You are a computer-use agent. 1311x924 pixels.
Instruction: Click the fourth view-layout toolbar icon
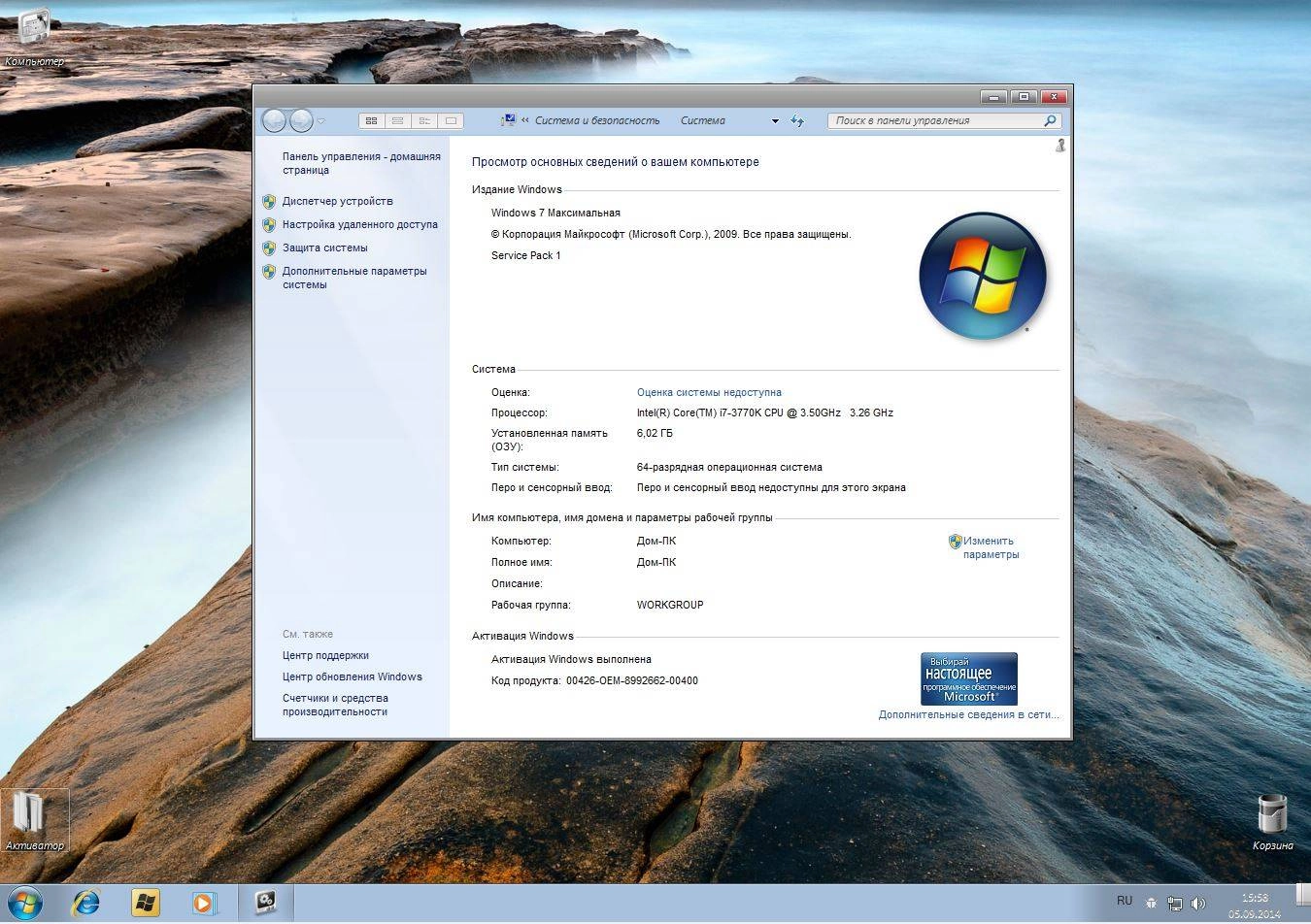tap(451, 120)
